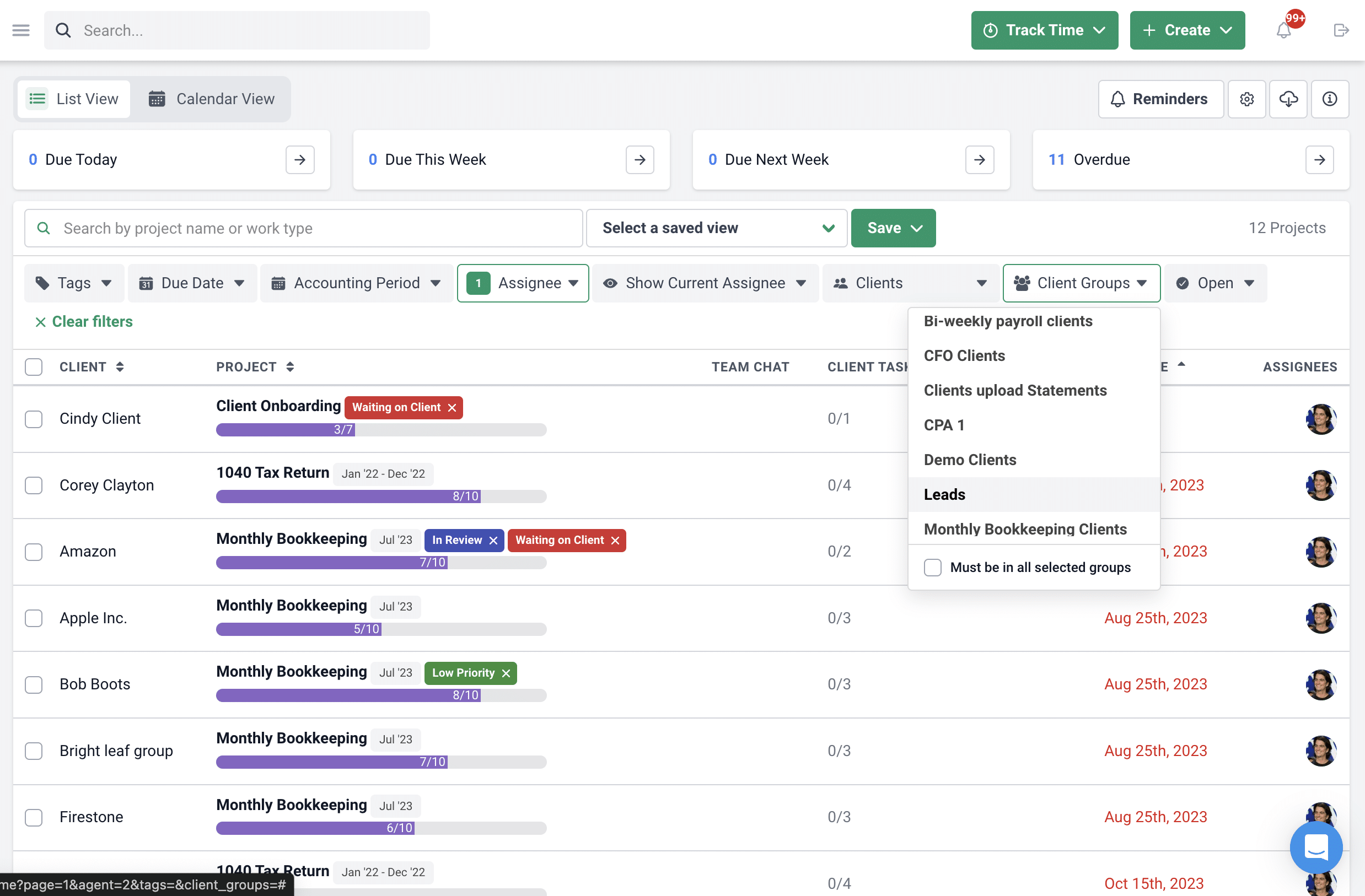Check the Bob Boots row checkbox
The height and width of the screenshot is (896, 1365).
point(34,684)
